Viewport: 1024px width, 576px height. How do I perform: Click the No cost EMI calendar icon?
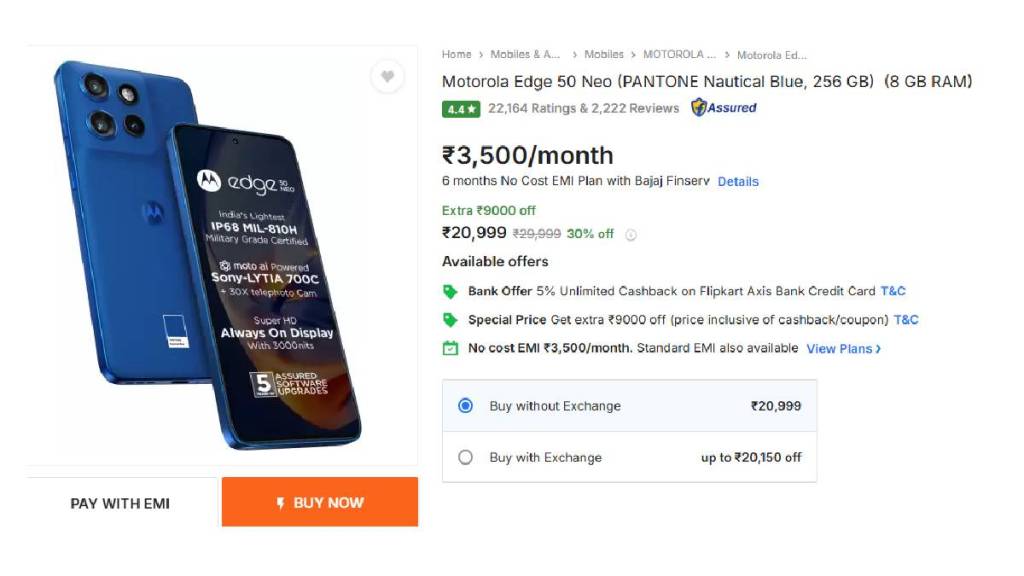pyautogui.click(x=450, y=349)
